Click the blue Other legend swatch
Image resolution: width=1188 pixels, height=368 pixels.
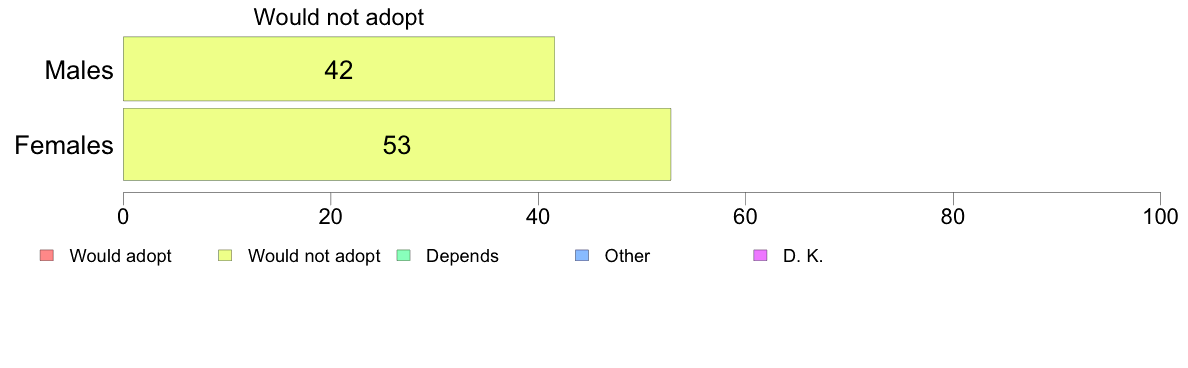[582, 256]
